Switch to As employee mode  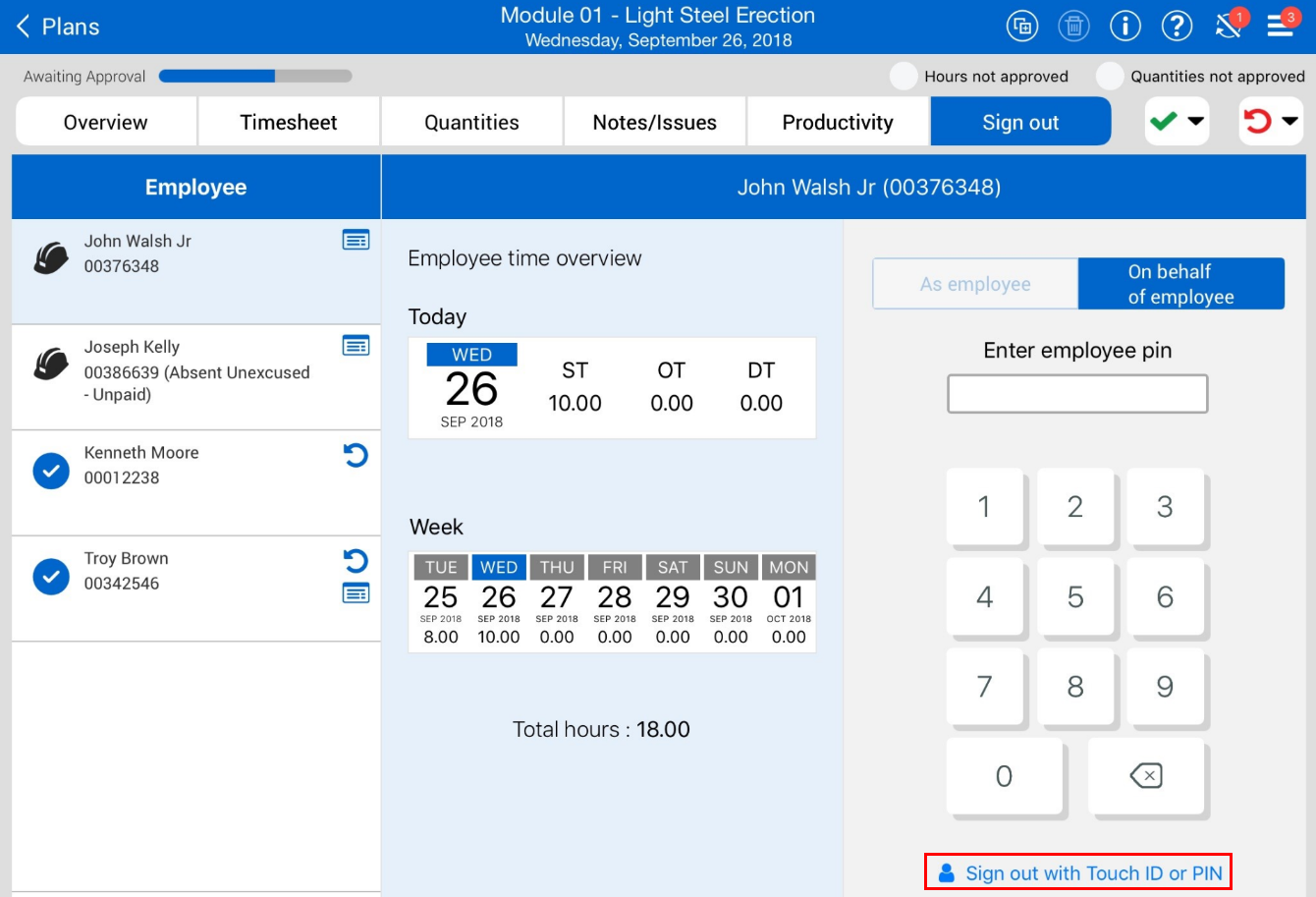pos(975,284)
